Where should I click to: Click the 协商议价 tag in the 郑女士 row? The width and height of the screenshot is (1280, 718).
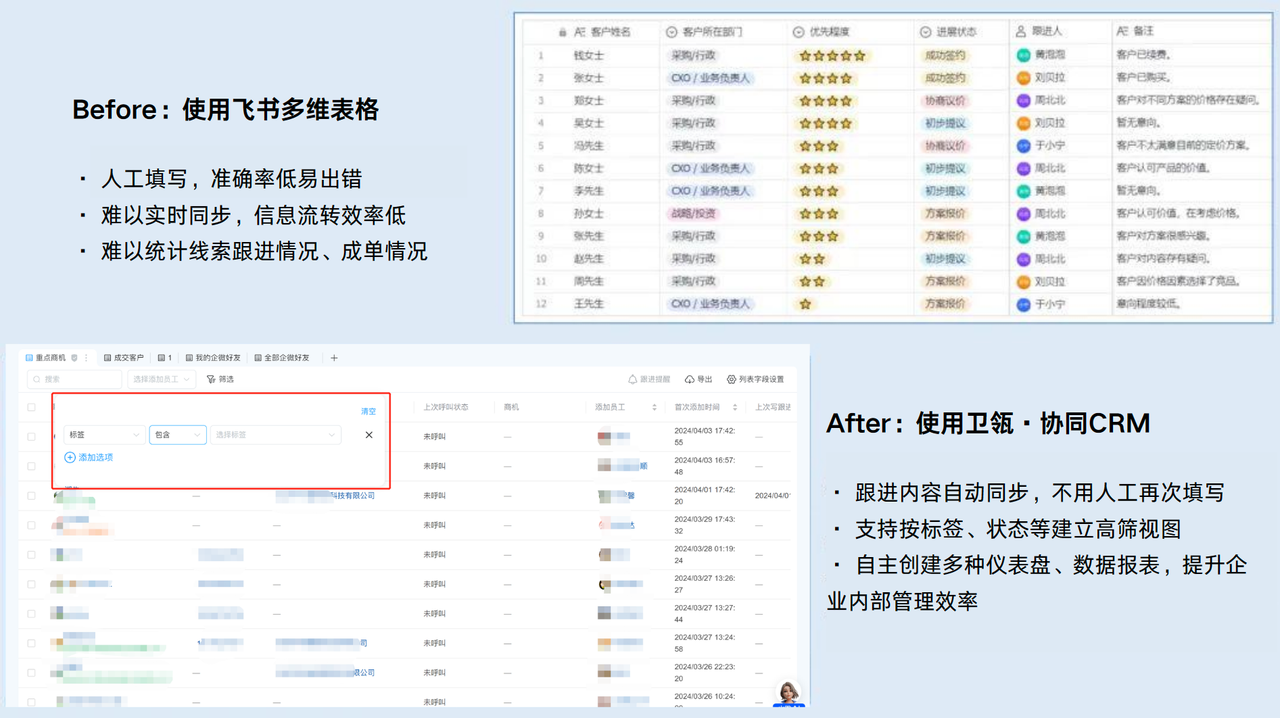click(945, 101)
